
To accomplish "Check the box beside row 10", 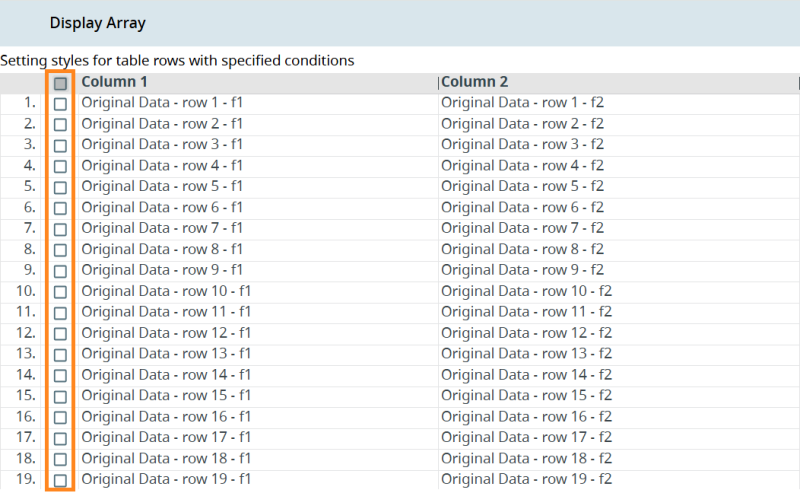I will pyautogui.click(x=60, y=292).
